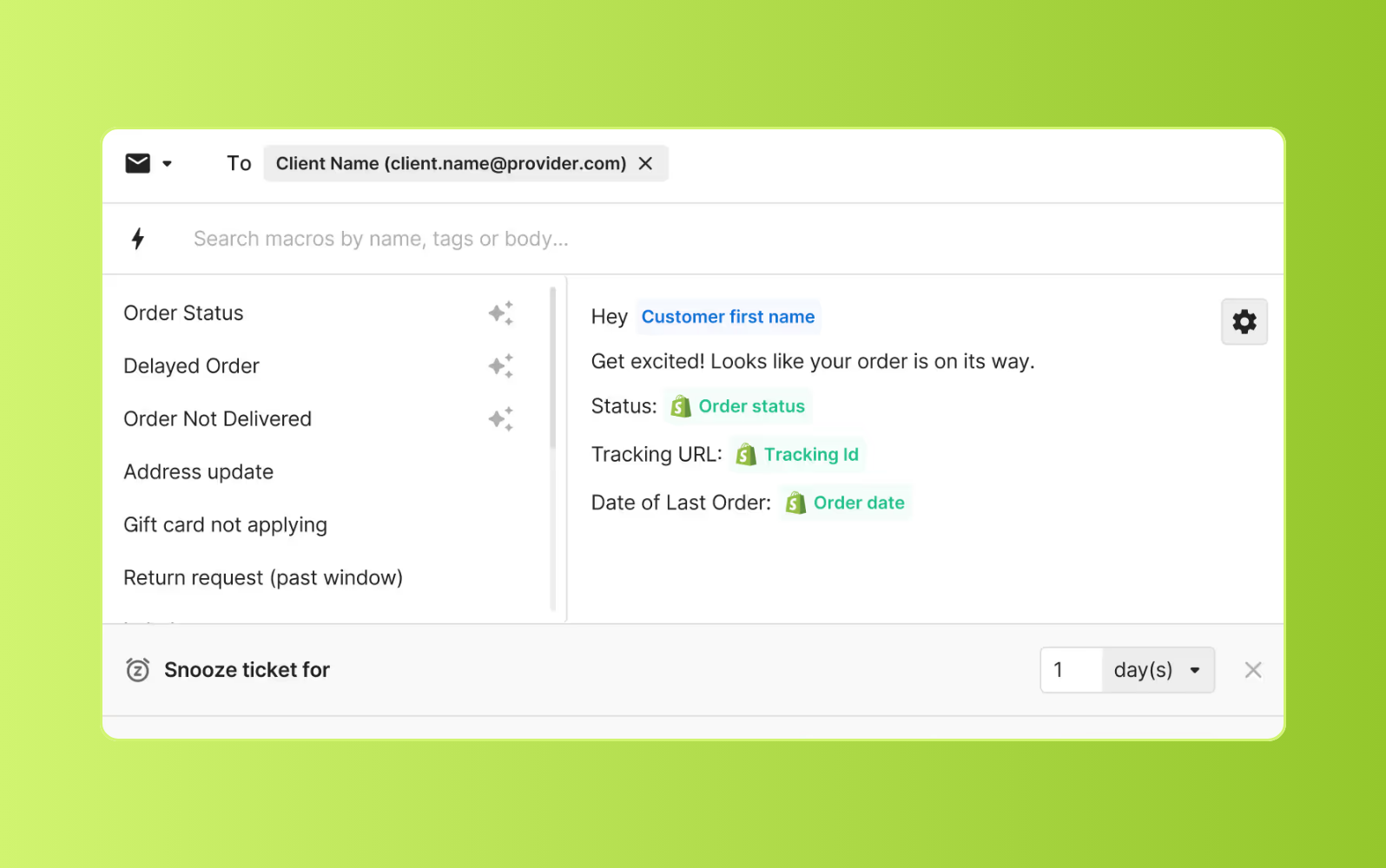Select the Delayed Order macro
Viewport: 1386px width, 868px height.
tap(191, 365)
